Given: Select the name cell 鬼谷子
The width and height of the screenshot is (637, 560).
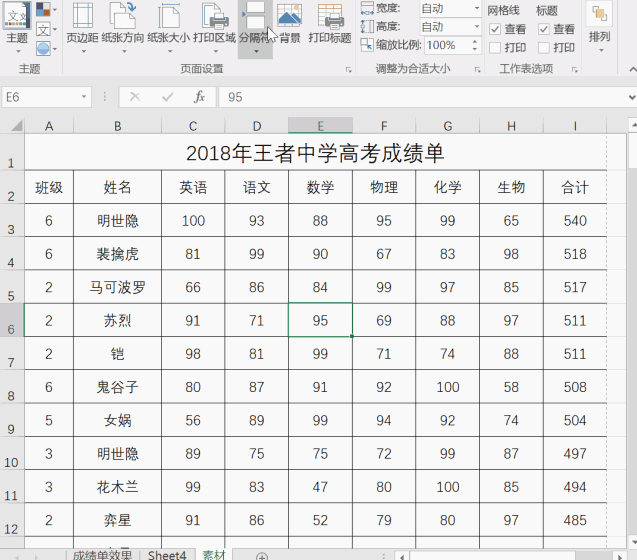Looking at the screenshot, I should coord(117,386).
